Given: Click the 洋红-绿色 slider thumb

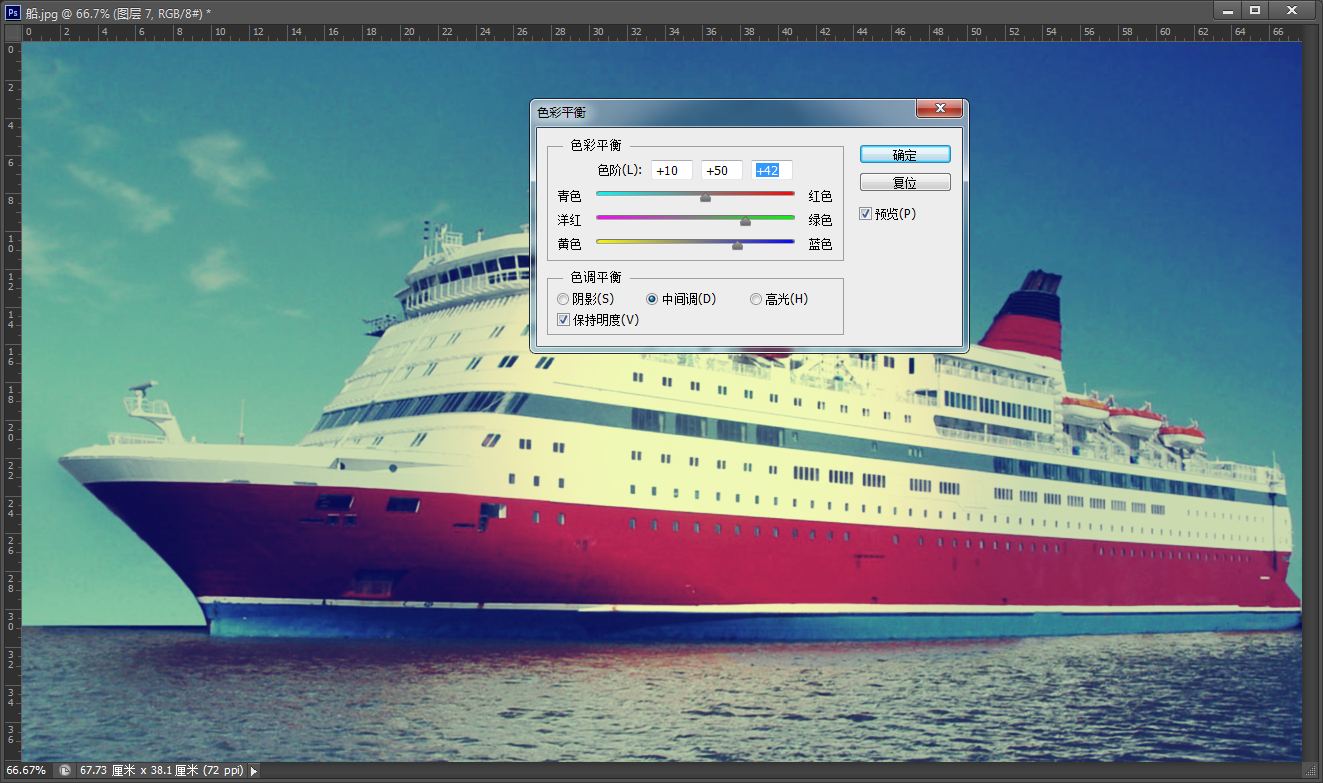Looking at the screenshot, I should click(x=745, y=221).
